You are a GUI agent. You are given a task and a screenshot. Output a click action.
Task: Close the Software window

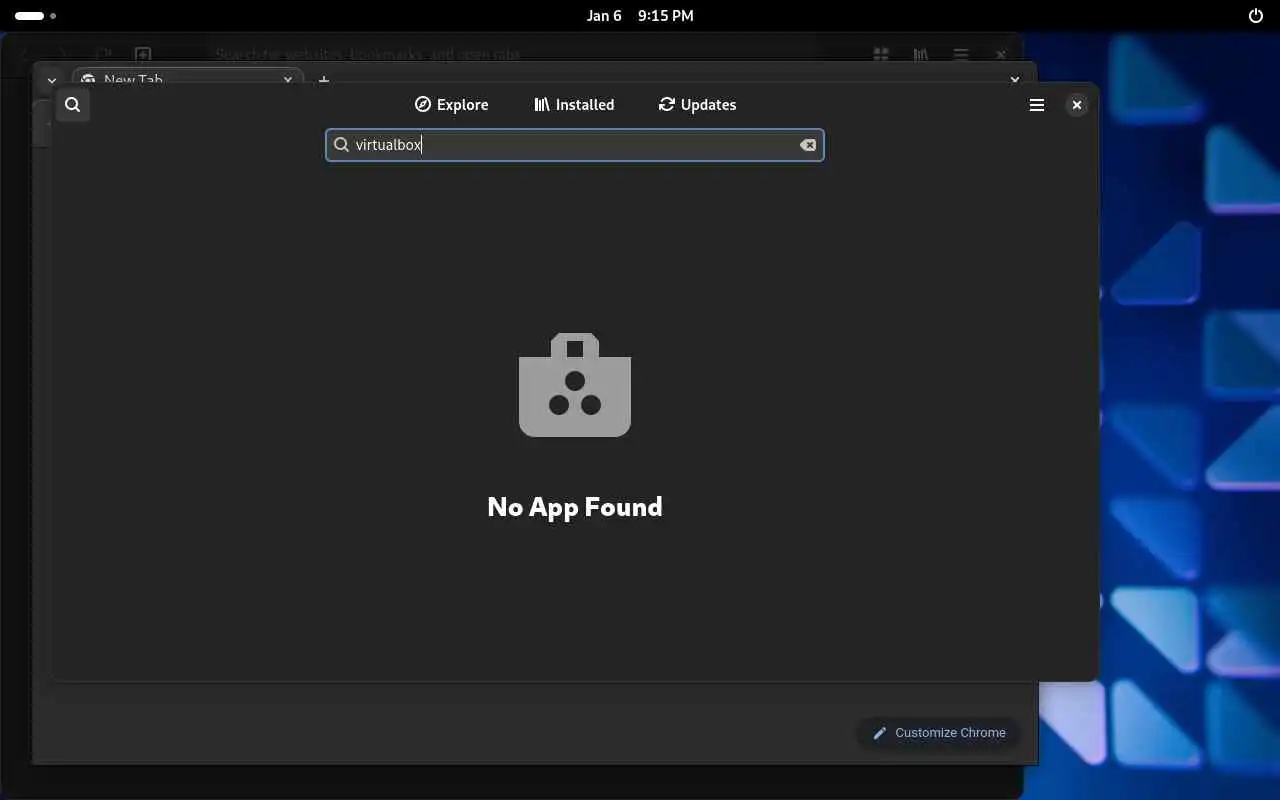[1077, 105]
